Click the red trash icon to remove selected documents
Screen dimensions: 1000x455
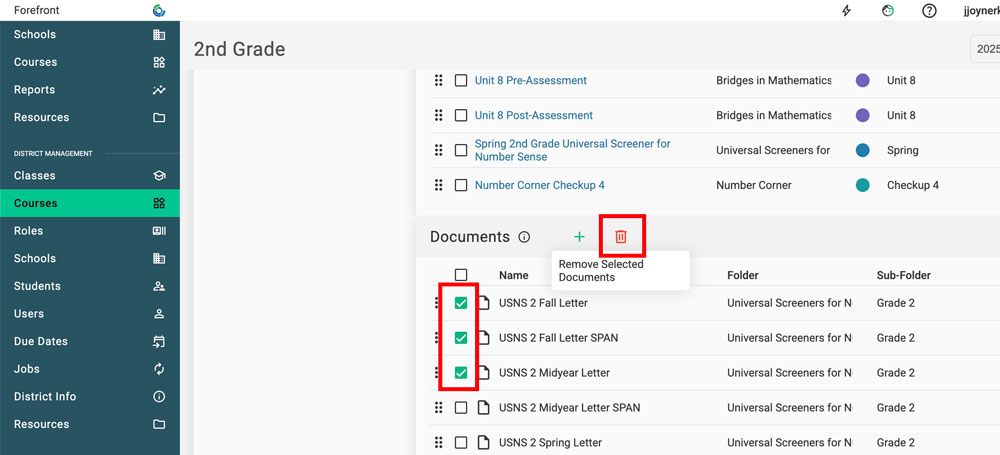tap(620, 236)
